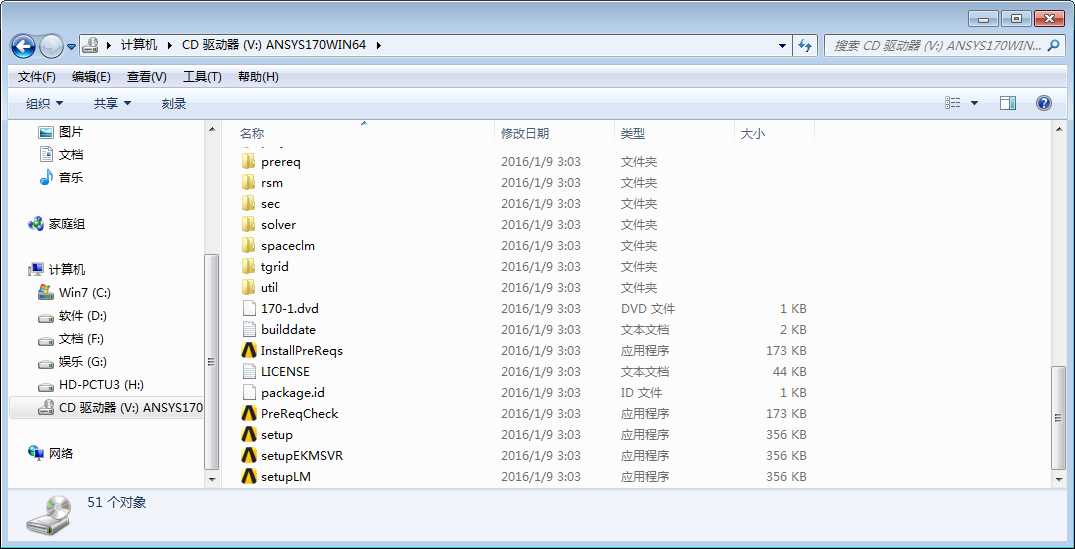
Task: Select 娱乐 (G:) drive
Action: pos(73,362)
